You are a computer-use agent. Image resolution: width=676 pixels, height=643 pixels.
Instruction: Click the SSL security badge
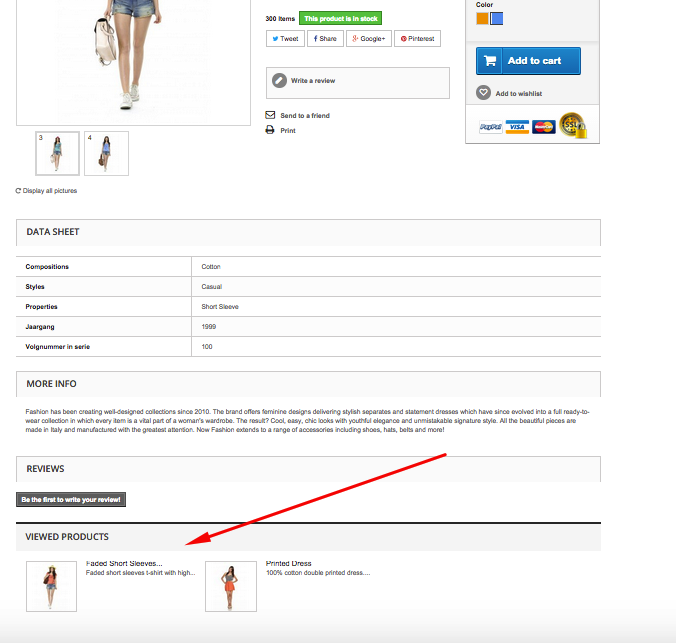[x=573, y=125]
